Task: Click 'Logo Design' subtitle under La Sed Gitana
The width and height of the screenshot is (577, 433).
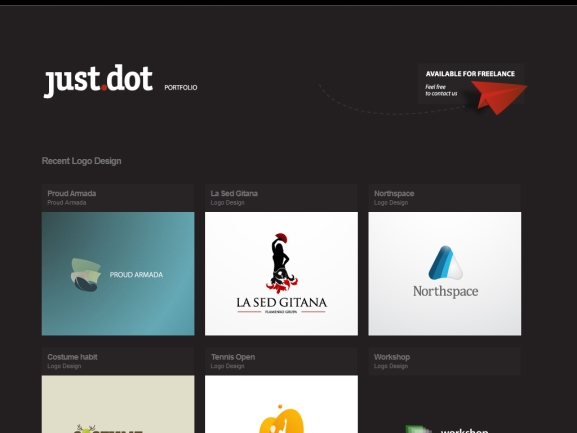Action: click(x=227, y=203)
